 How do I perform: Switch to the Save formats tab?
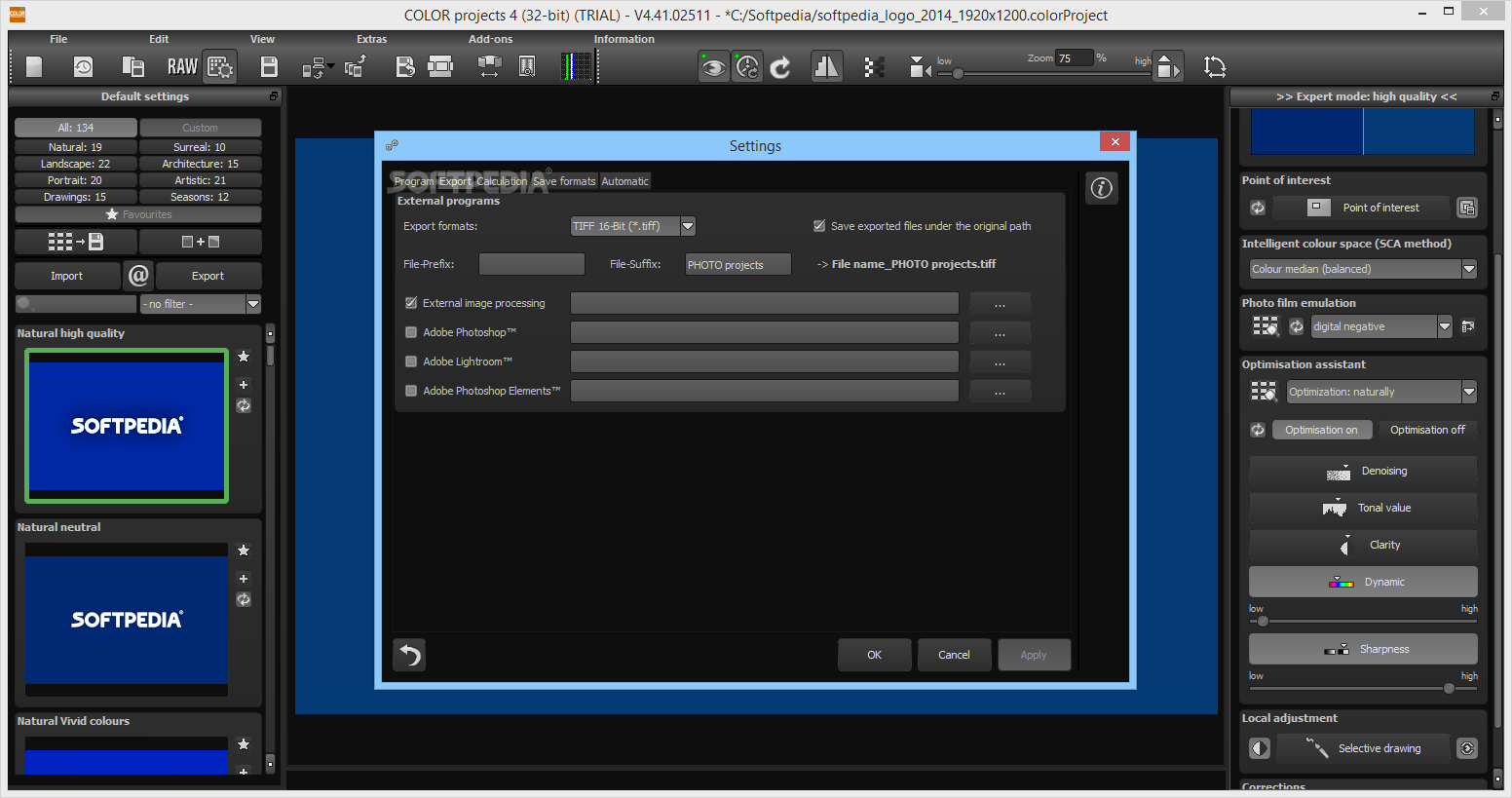(x=564, y=181)
